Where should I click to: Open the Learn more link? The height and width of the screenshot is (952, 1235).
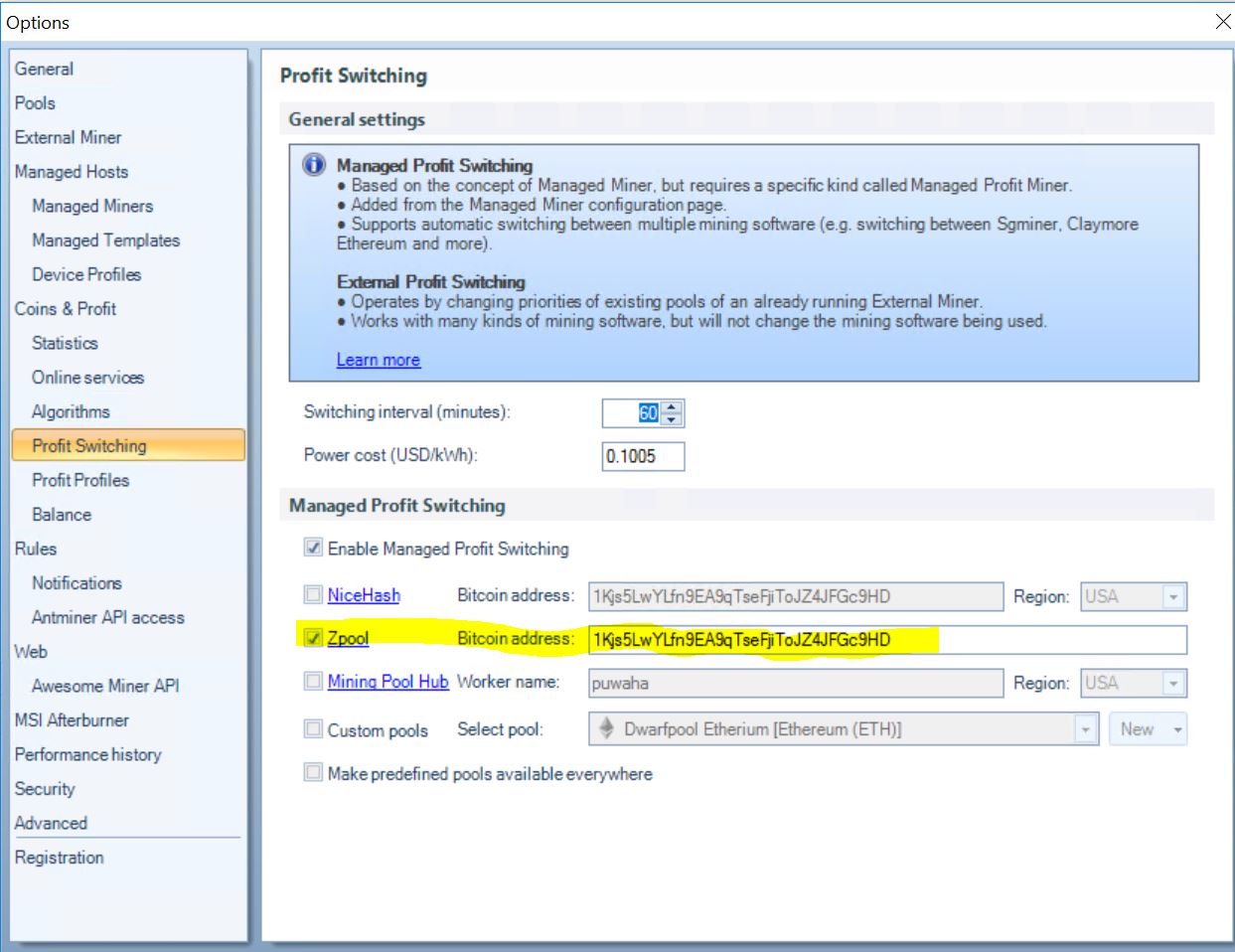379,360
